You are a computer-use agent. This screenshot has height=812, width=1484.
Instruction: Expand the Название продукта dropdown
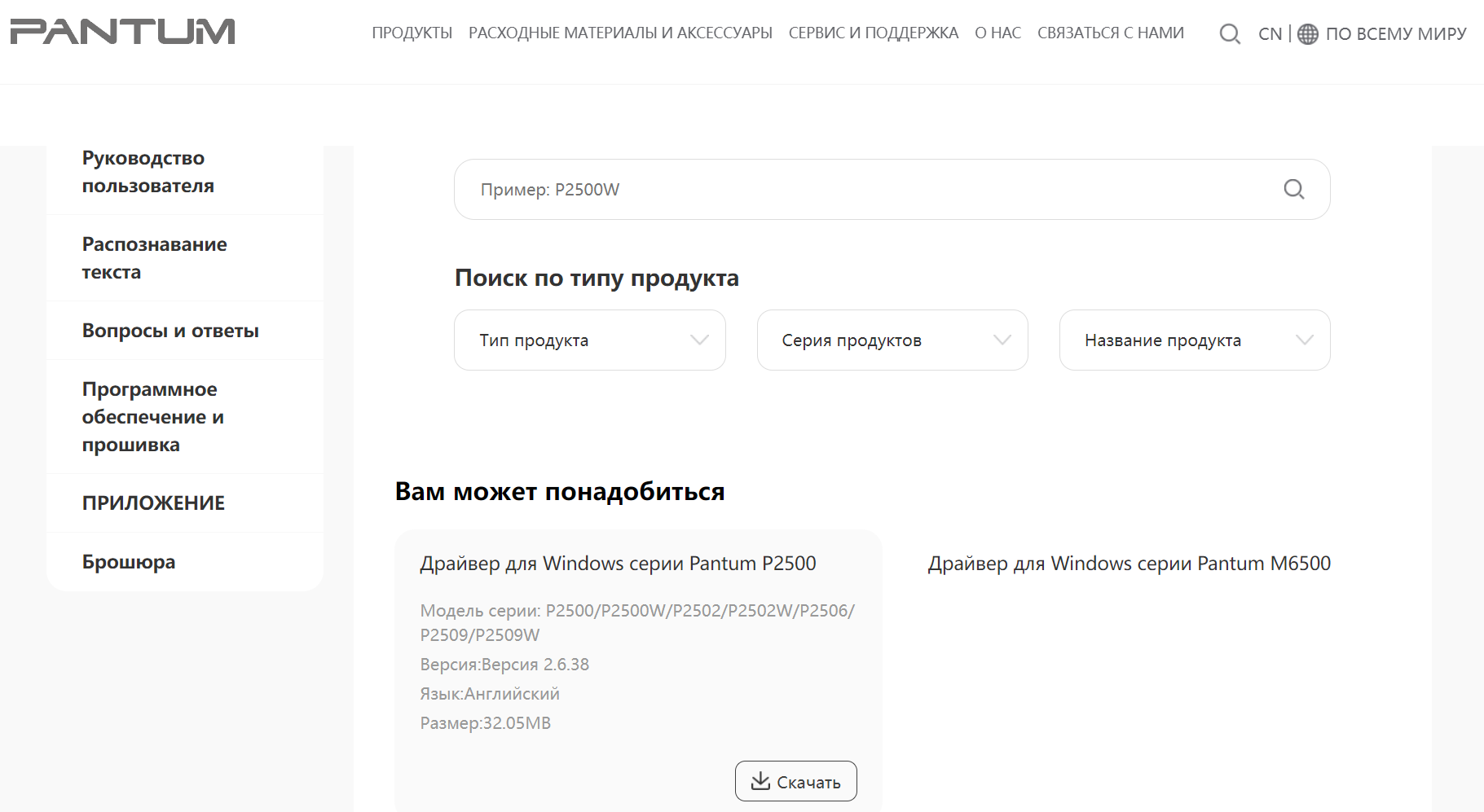point(1195,340)
